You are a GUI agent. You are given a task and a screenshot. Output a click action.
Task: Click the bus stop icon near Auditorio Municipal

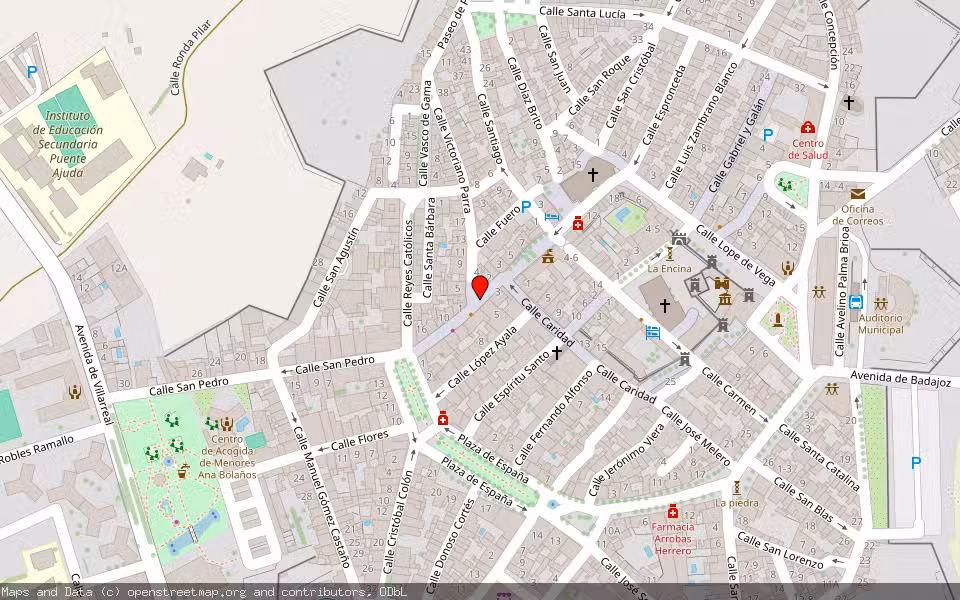point(856,302)
